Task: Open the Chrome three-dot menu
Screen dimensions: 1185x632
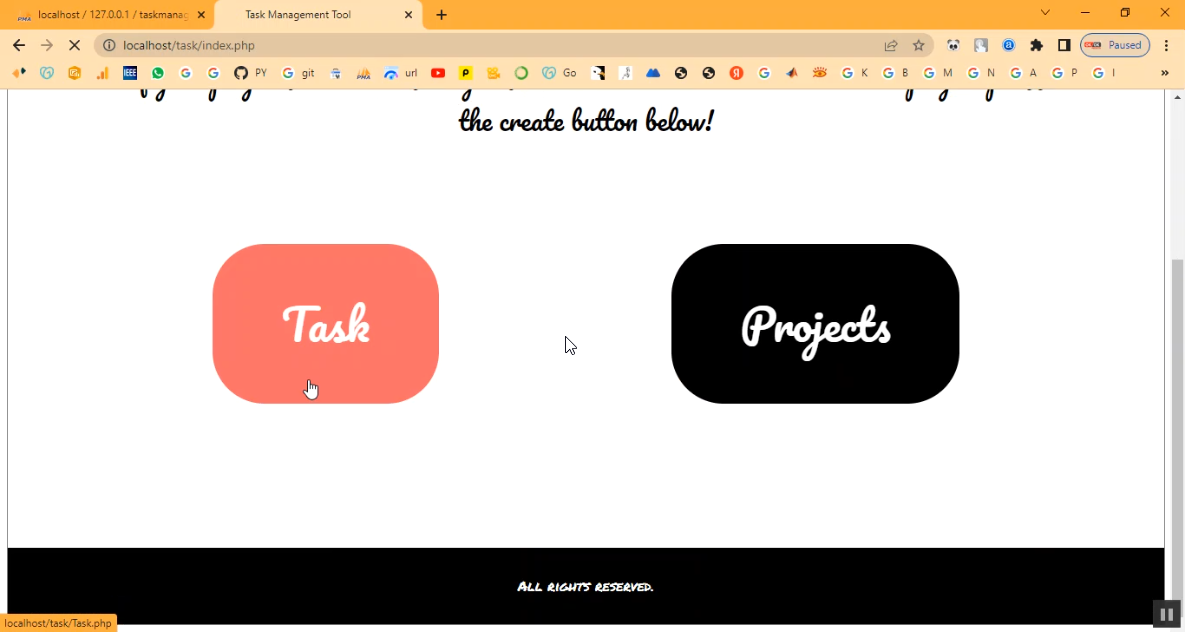Action: pos(1166,45)
